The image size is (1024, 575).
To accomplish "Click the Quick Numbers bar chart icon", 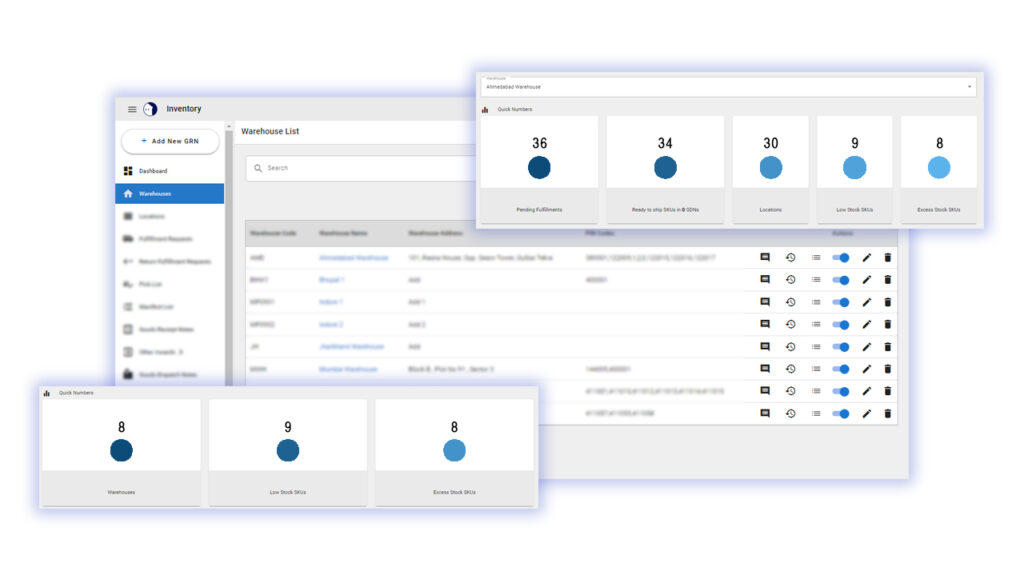I will pos(485,110).
